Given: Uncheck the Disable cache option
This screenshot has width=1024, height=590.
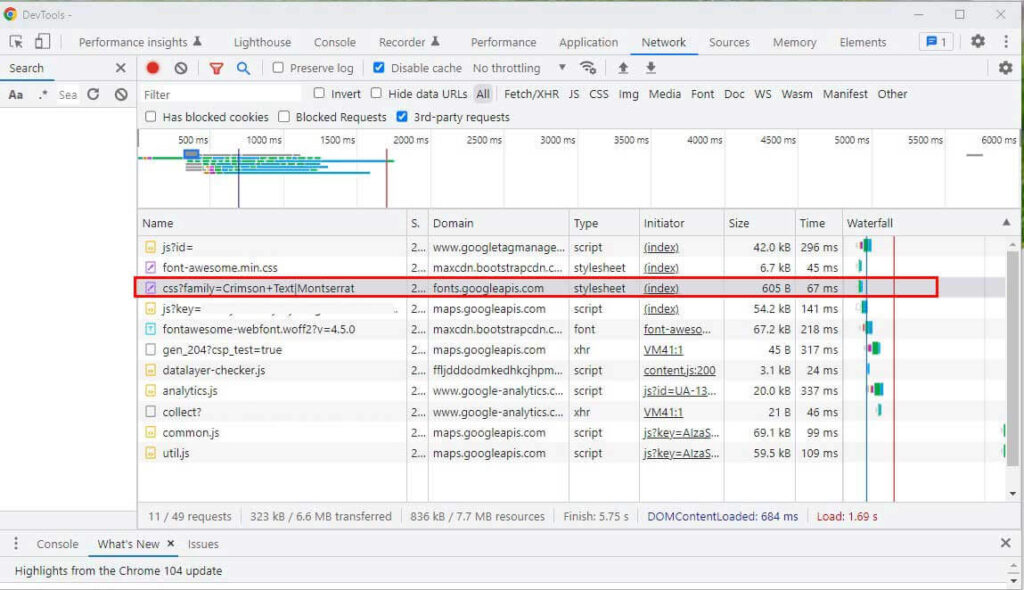Looking at the screenshot, I should pos(379,68).
